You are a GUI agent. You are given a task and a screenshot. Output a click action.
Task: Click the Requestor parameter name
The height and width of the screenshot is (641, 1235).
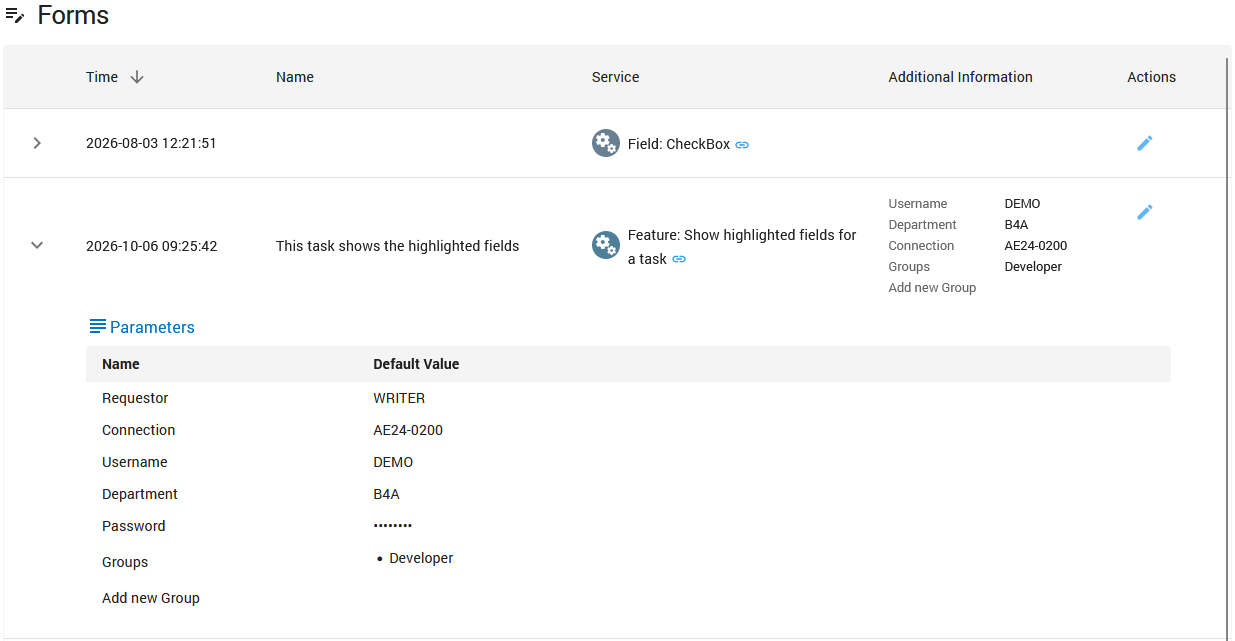[x=135, y=398]
